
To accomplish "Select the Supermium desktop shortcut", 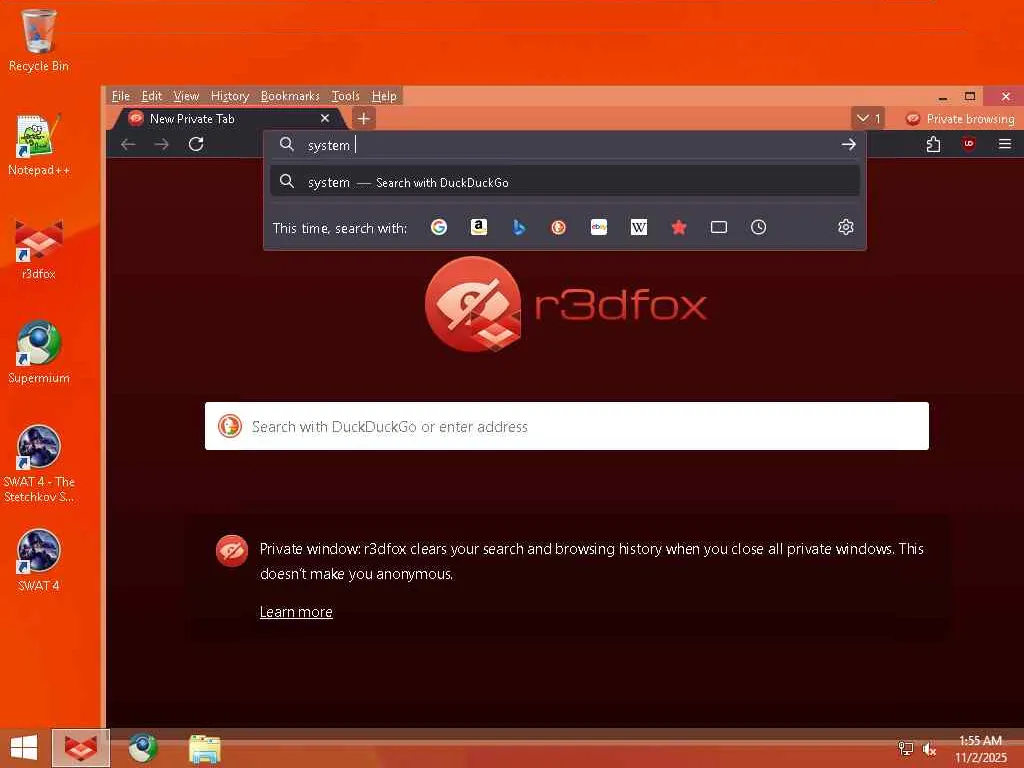I will [x=39, y=353].
